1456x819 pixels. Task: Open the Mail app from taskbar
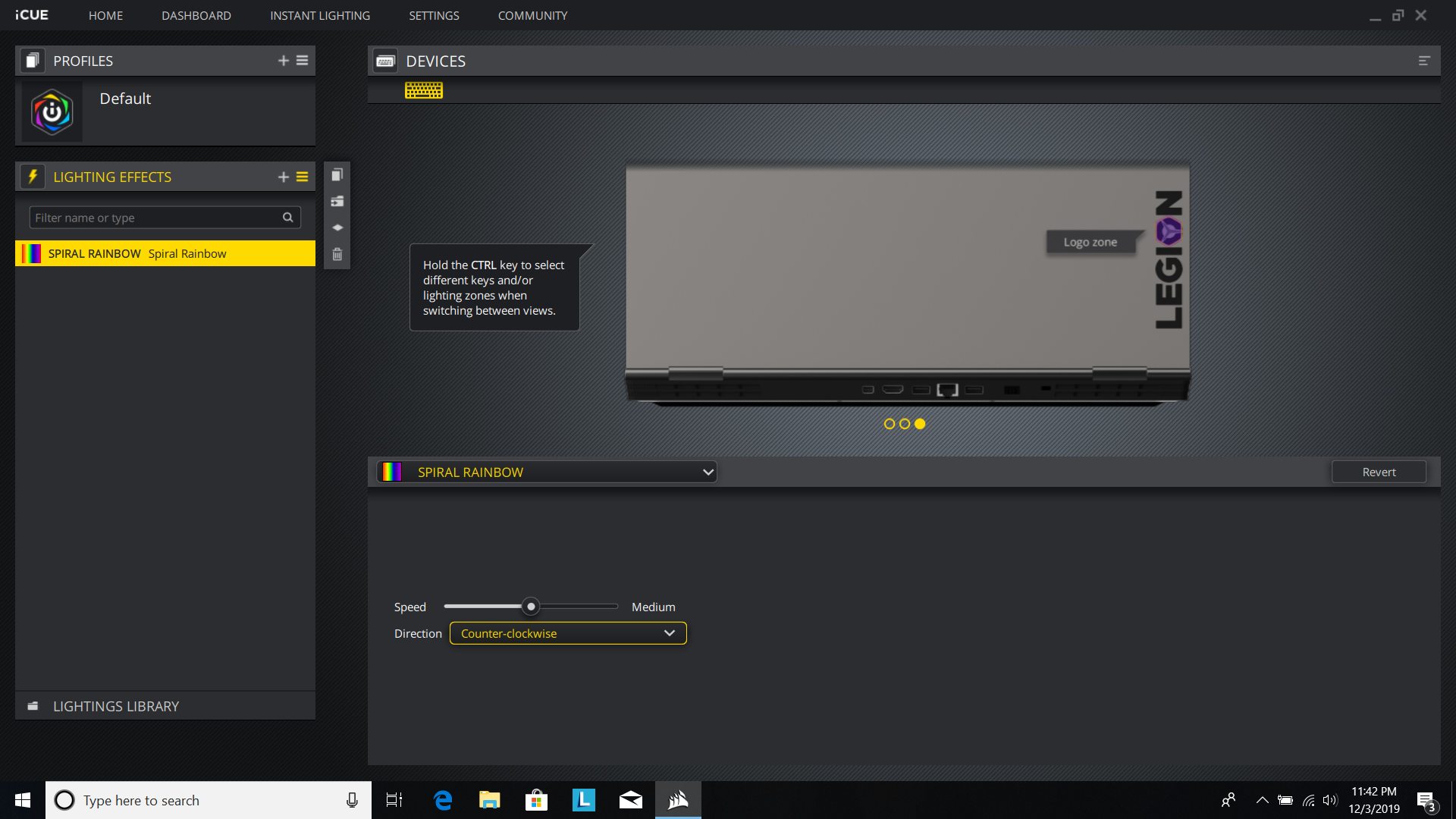(631, 800)
